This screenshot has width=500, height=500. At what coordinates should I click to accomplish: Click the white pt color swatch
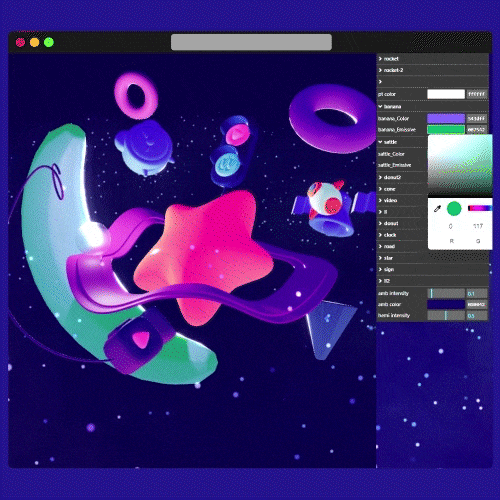(x=446, y=94)
